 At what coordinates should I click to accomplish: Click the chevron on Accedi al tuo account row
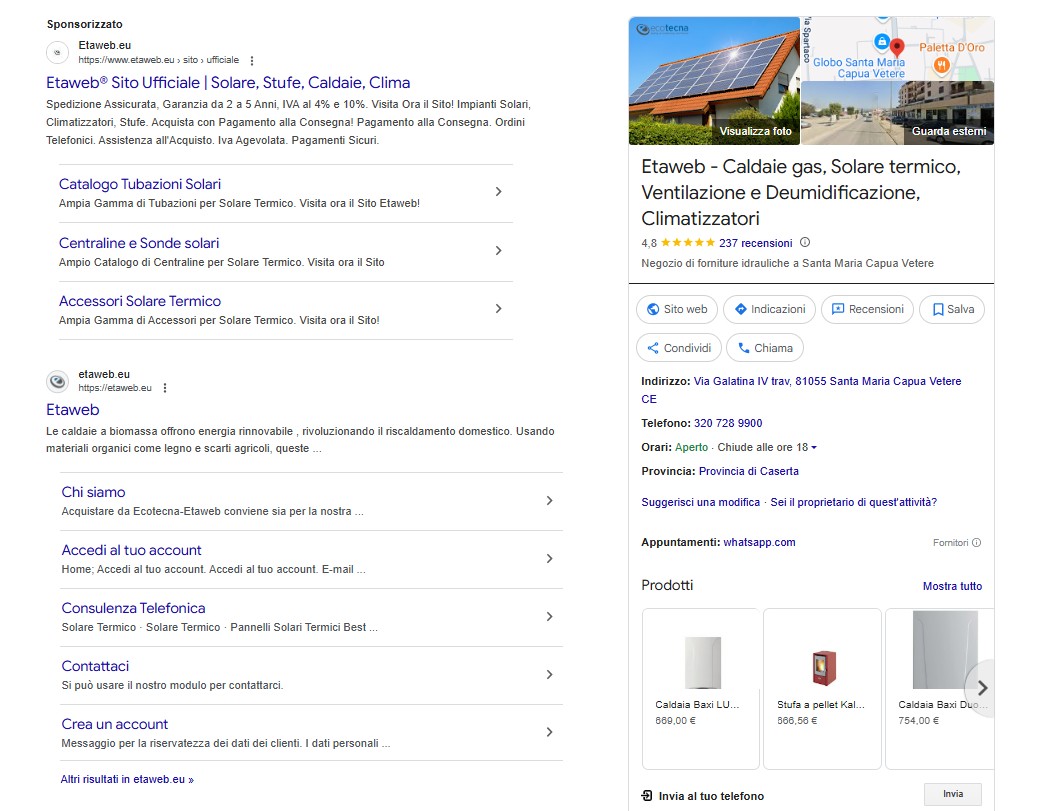(549, 559)
